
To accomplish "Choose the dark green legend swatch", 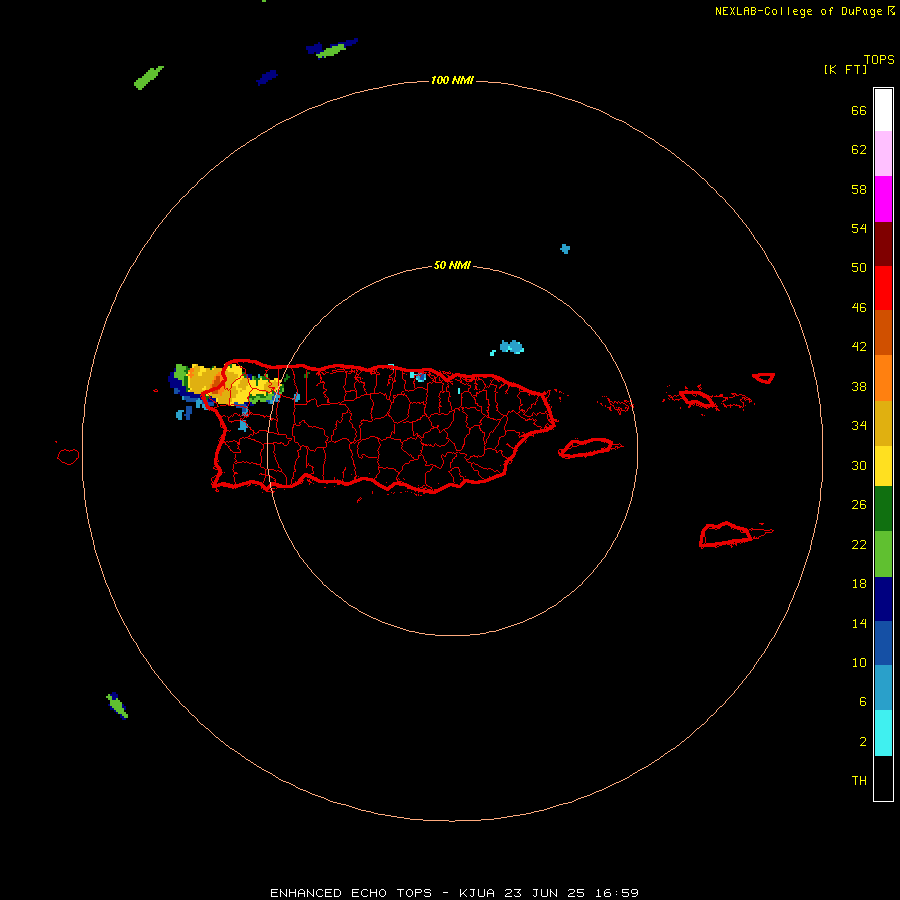I will (x=883, y=509).
